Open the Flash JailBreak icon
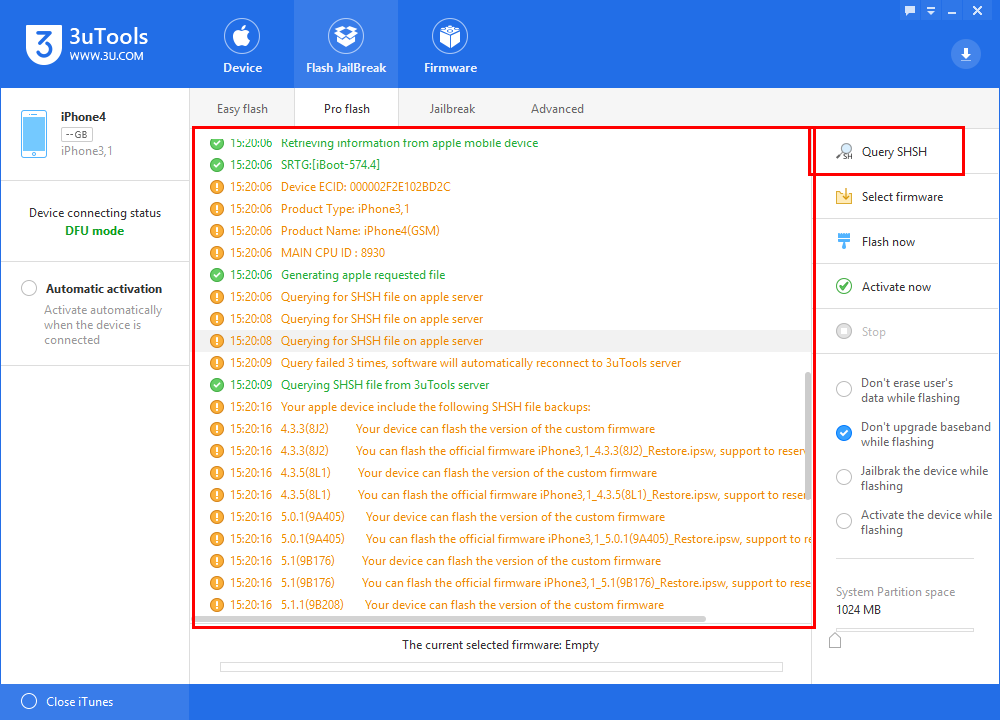This screenshot has height=720, width=1000. coord(346,36)
